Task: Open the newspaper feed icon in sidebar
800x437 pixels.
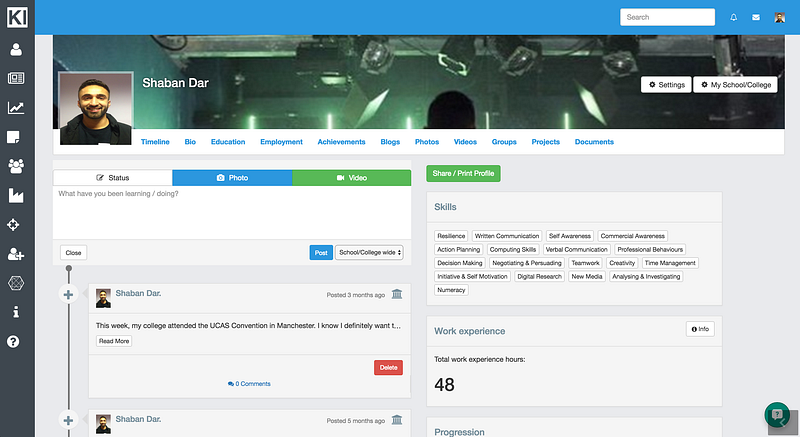Action: 16,78
